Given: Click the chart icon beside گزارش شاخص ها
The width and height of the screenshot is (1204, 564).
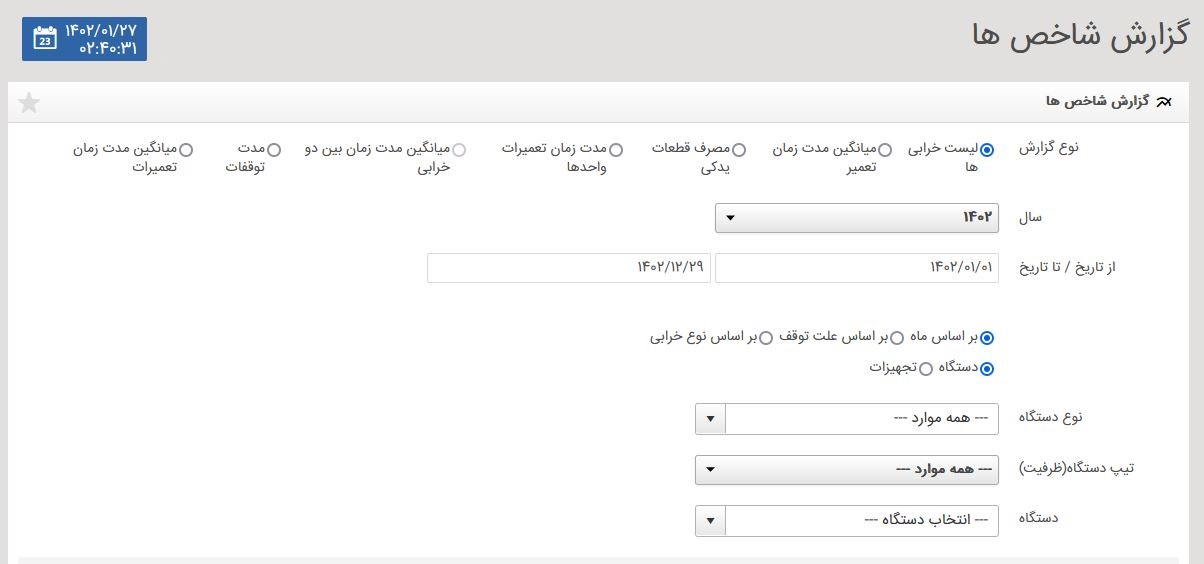Looking at the screenshot, I should (1163, 102).
